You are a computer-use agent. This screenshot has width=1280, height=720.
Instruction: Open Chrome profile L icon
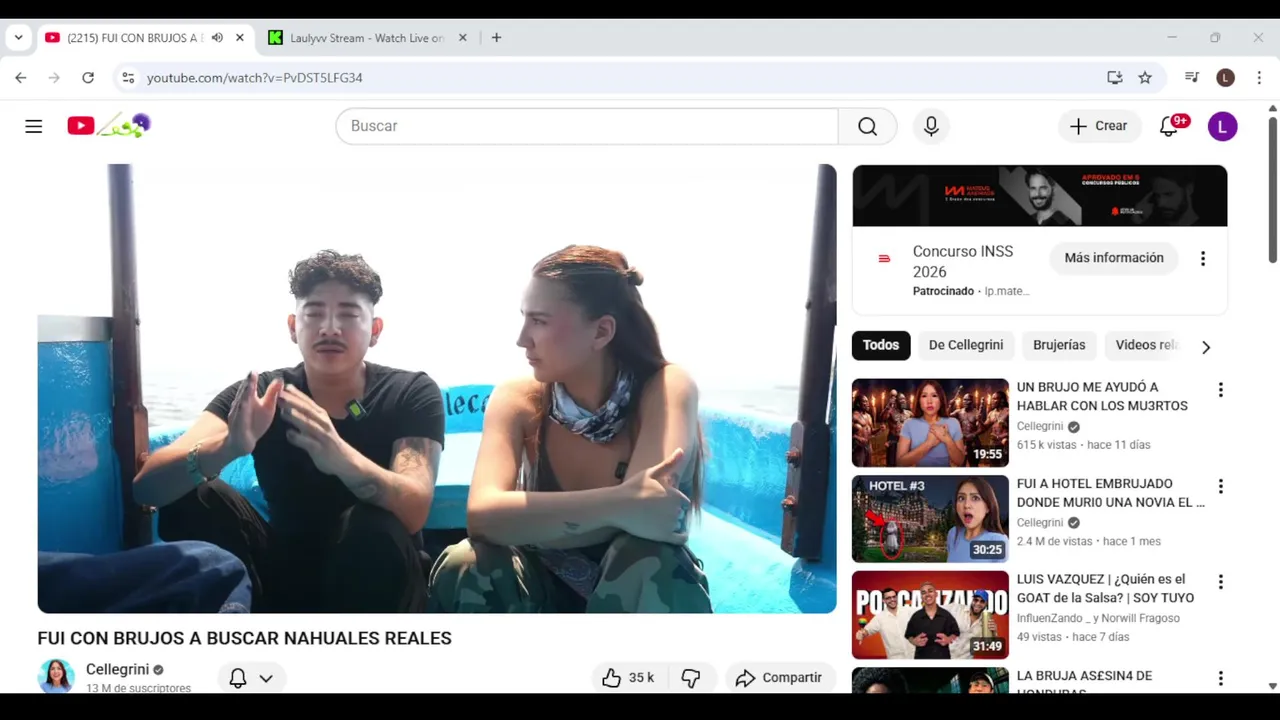[1226, 77]
